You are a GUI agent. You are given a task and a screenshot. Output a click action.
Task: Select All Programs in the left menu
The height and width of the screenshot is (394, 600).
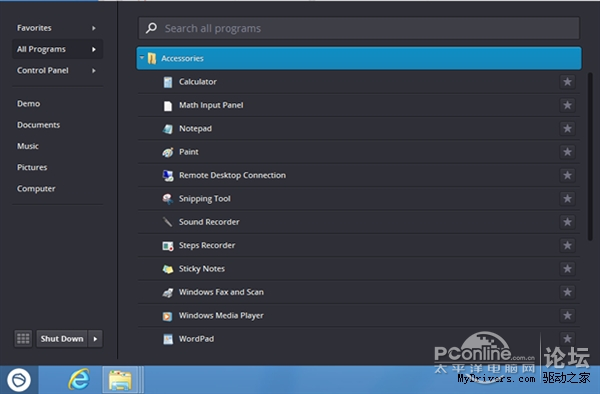pyautogui.click(x=57, y=49)
